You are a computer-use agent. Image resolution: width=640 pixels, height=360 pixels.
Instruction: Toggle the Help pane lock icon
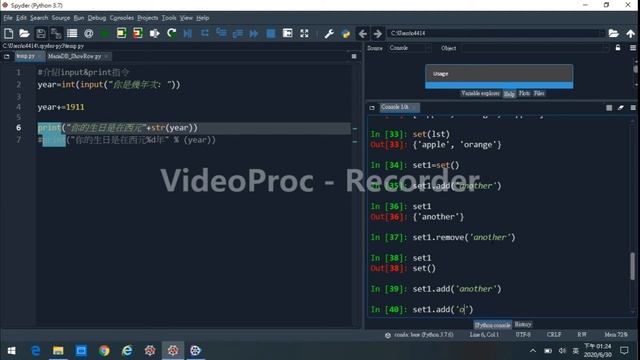click(x=618, y=48)
